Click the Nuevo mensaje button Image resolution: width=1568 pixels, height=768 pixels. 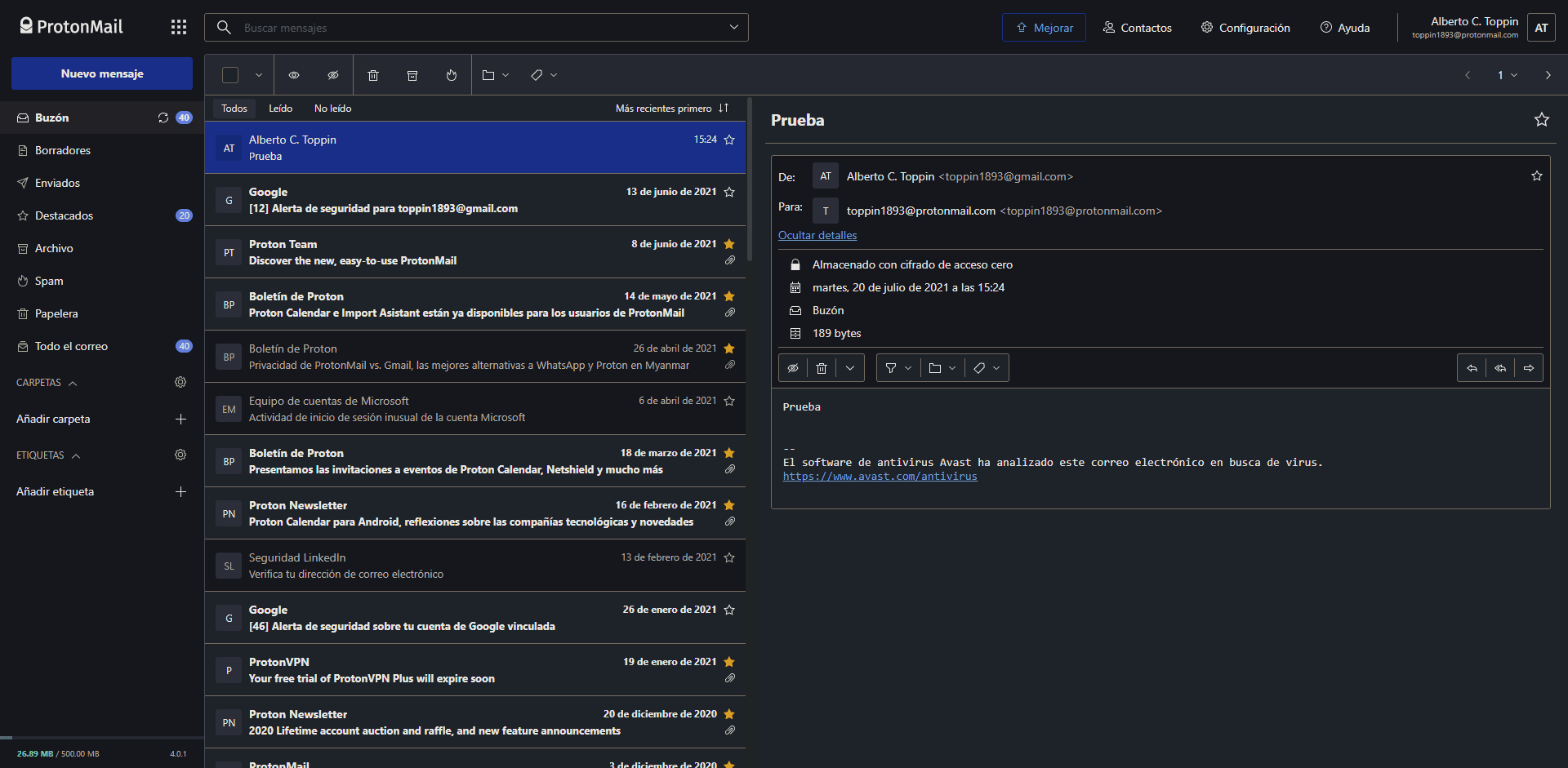pos(102,73)
